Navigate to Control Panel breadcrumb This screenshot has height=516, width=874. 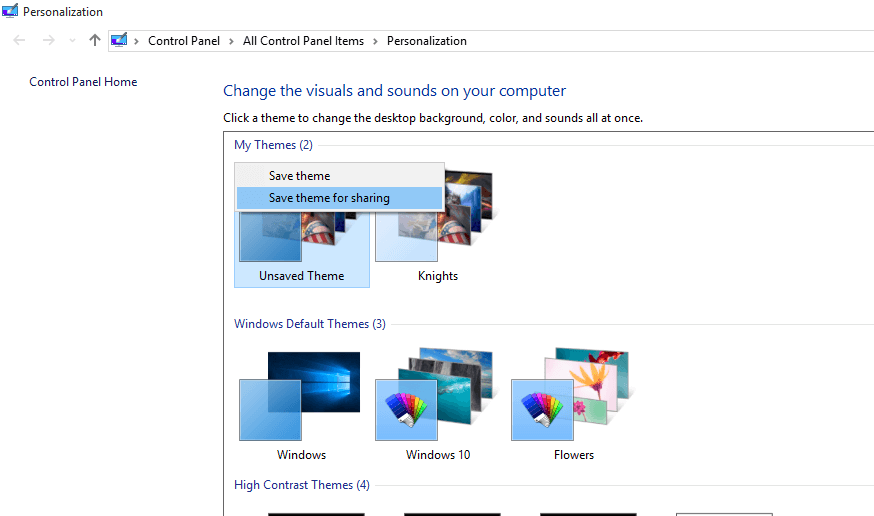[x=184, y=41]
